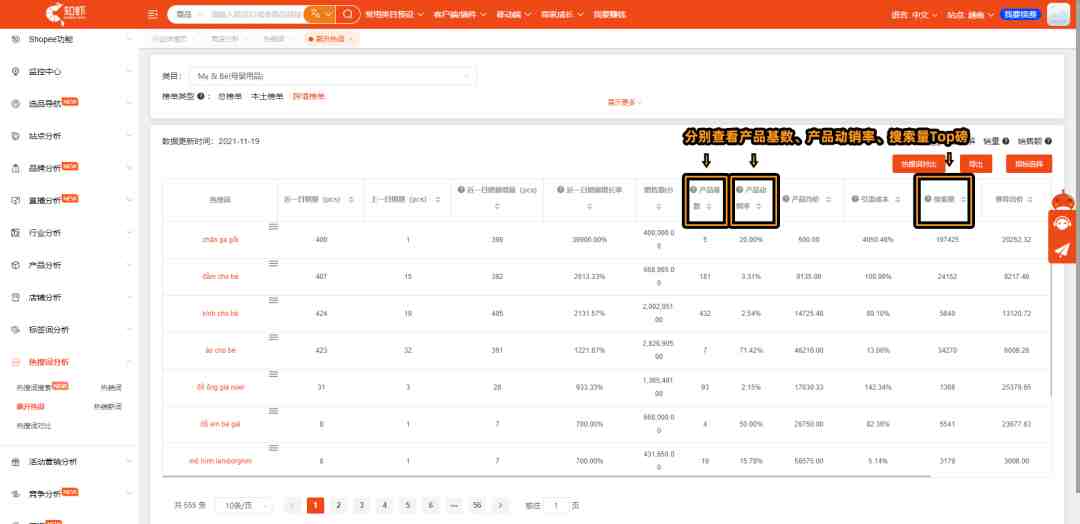Image resolution: width=1080 pixels, height=524 pixels.
Task: Open the 热搜词对比 submenu item
Action: pyautogui.click(x=34, y=426)
